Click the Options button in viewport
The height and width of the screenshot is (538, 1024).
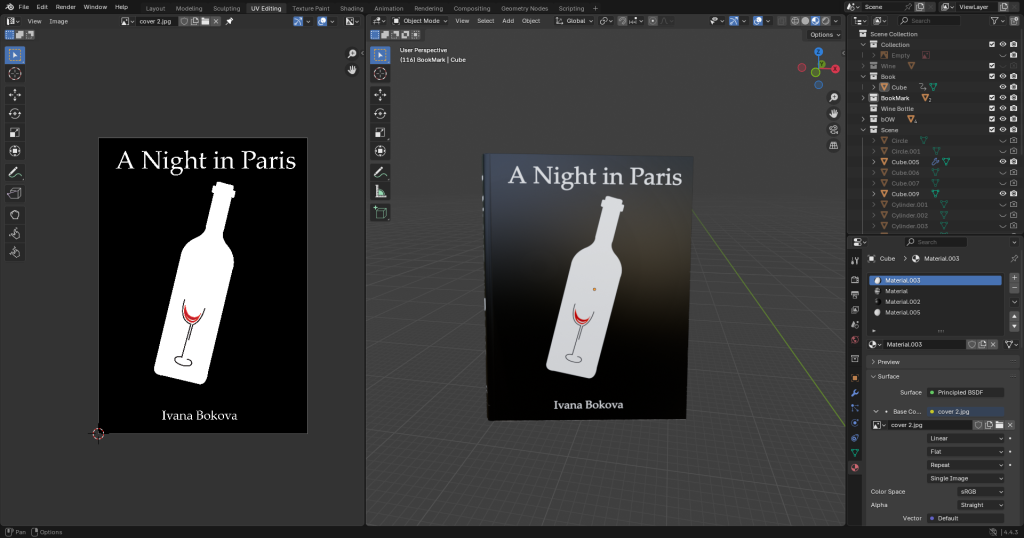(823, 34)
